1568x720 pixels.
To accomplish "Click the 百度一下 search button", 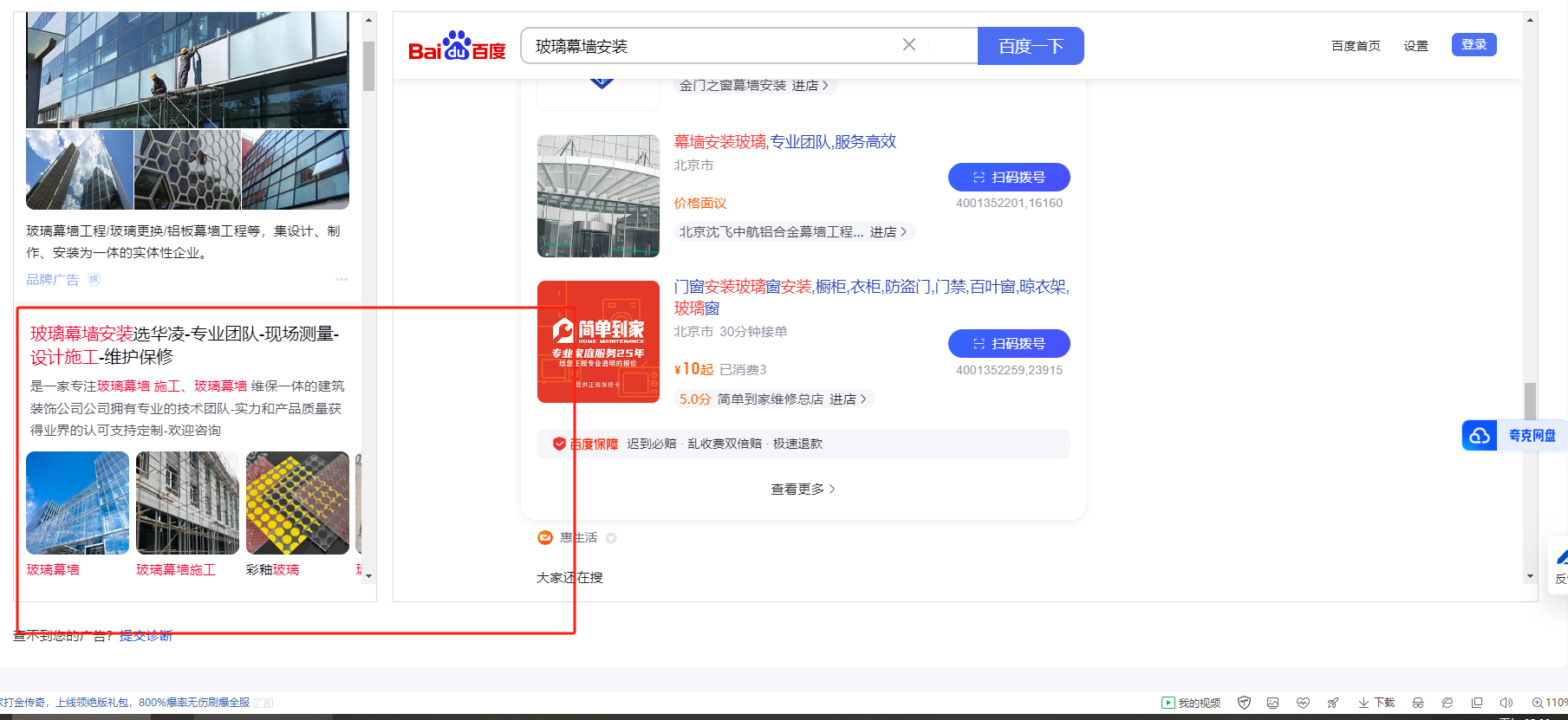I will click(x=1031, y=46).
